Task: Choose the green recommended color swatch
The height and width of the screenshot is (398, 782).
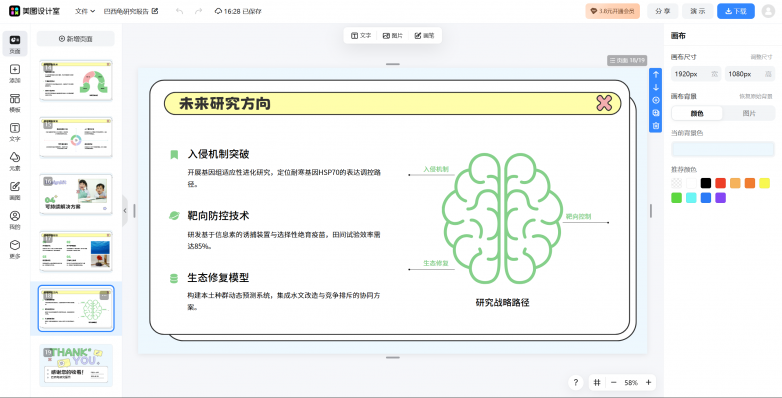Action: pyautogui.click(x=676, y=198)
